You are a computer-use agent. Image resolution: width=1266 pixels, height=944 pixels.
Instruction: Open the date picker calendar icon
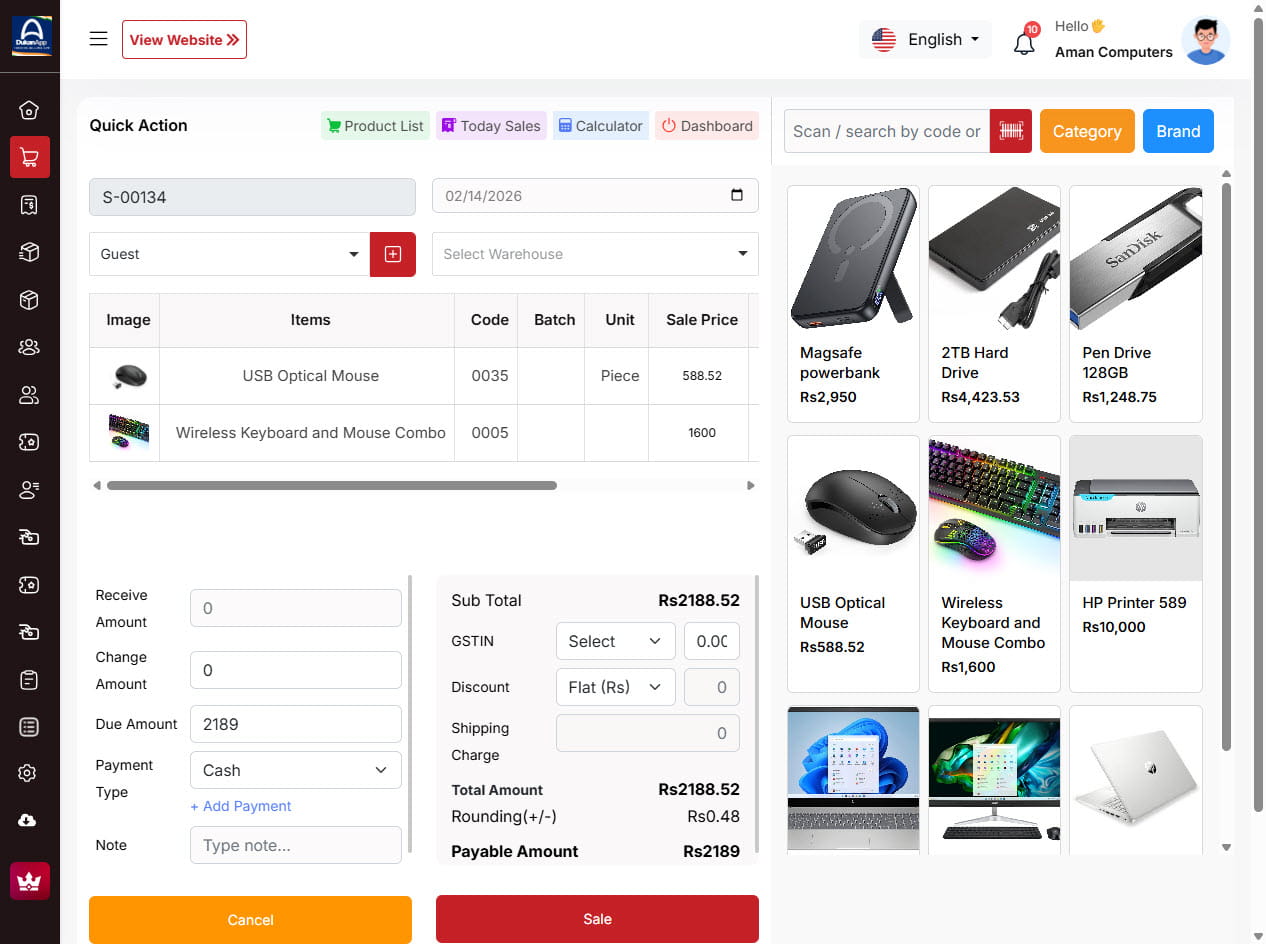pos(737,195)
